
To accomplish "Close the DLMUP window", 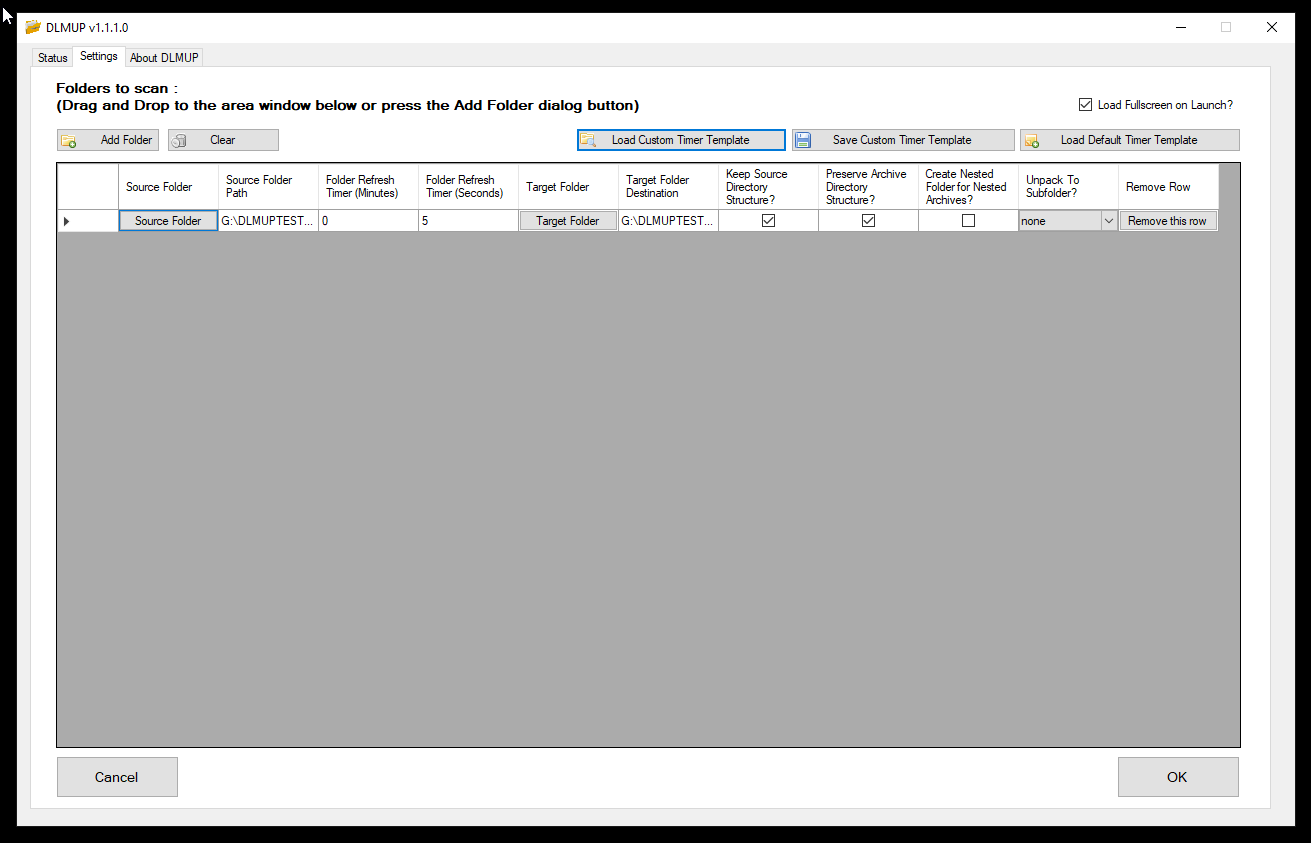I will pos(1272,28).
